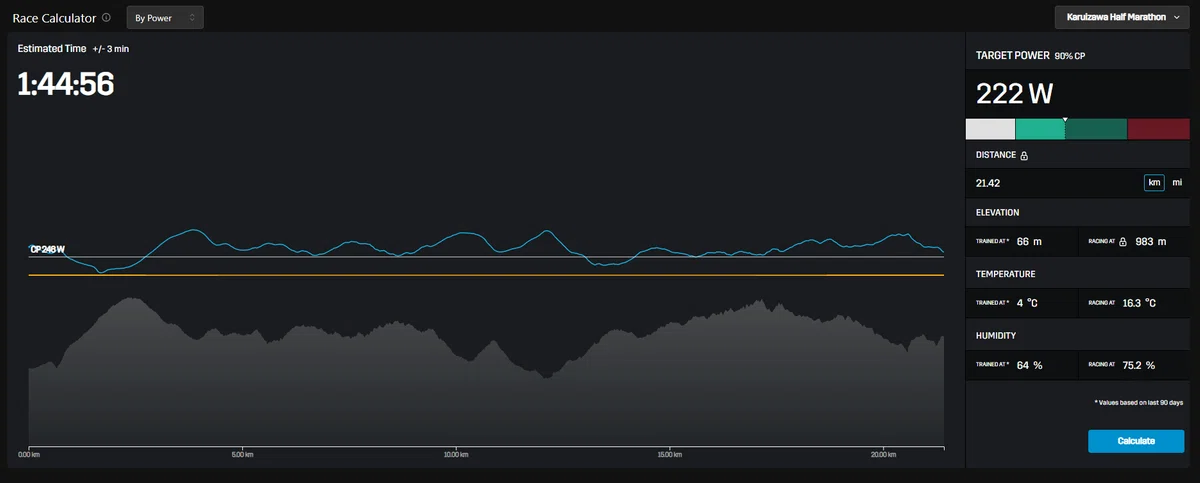Image resolution: width=1200 pixels, height=483 pixels.
Task: Click the orange target power line
Action: 486,275
